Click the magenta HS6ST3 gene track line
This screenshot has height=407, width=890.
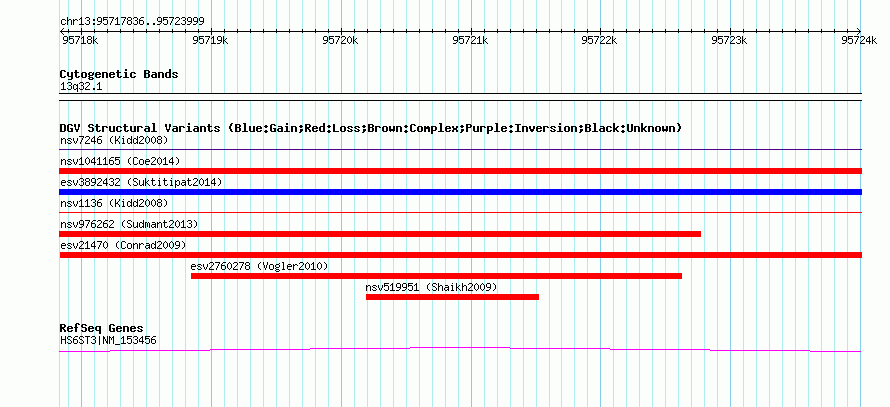point(460,350)
